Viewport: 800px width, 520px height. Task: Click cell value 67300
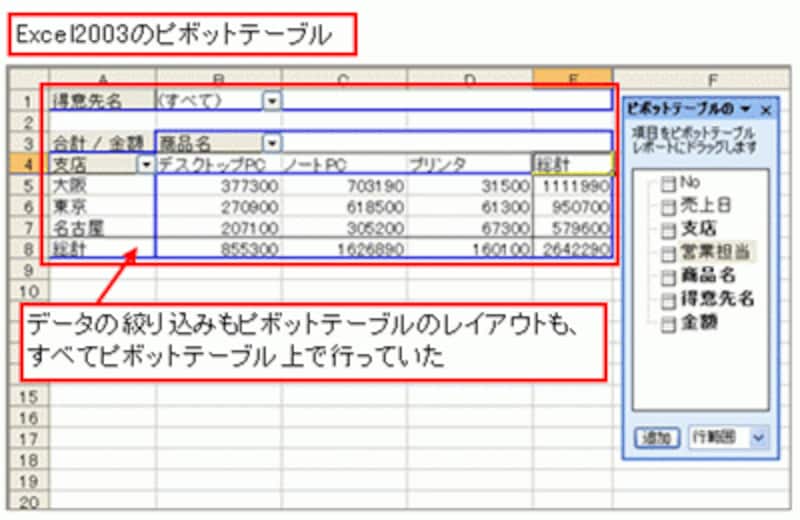tap(469, 228)
